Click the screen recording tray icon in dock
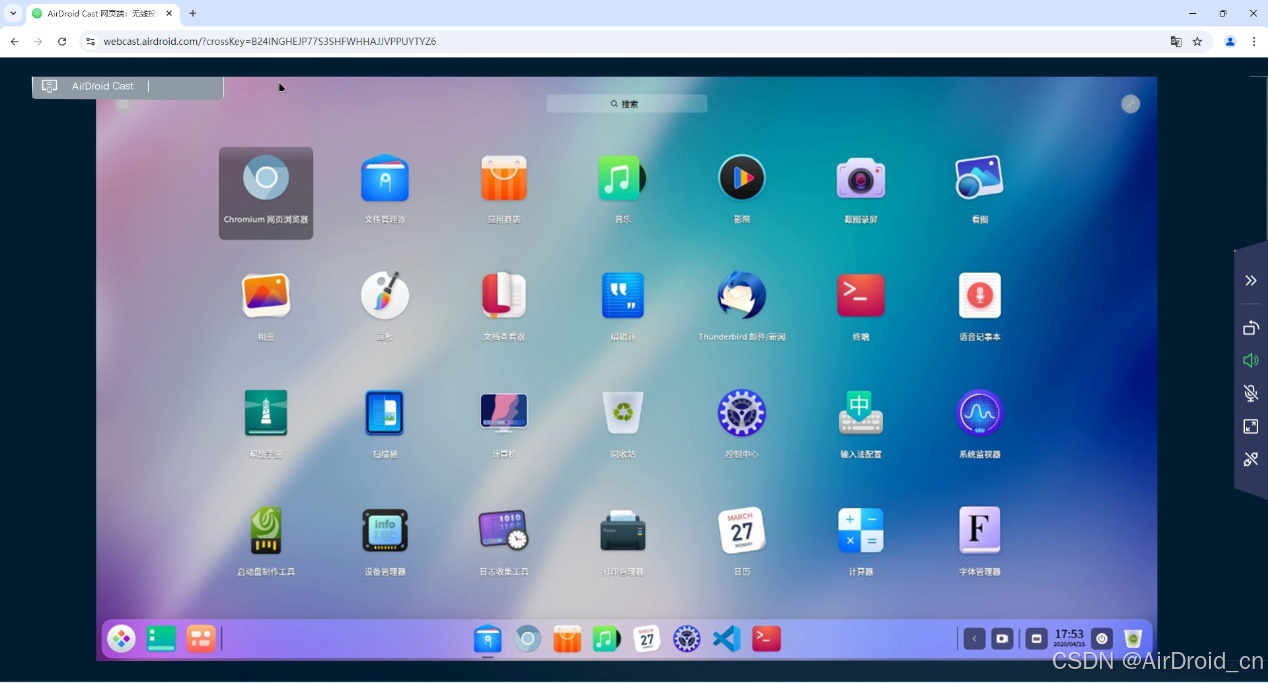 click(x=1001, y=639)
